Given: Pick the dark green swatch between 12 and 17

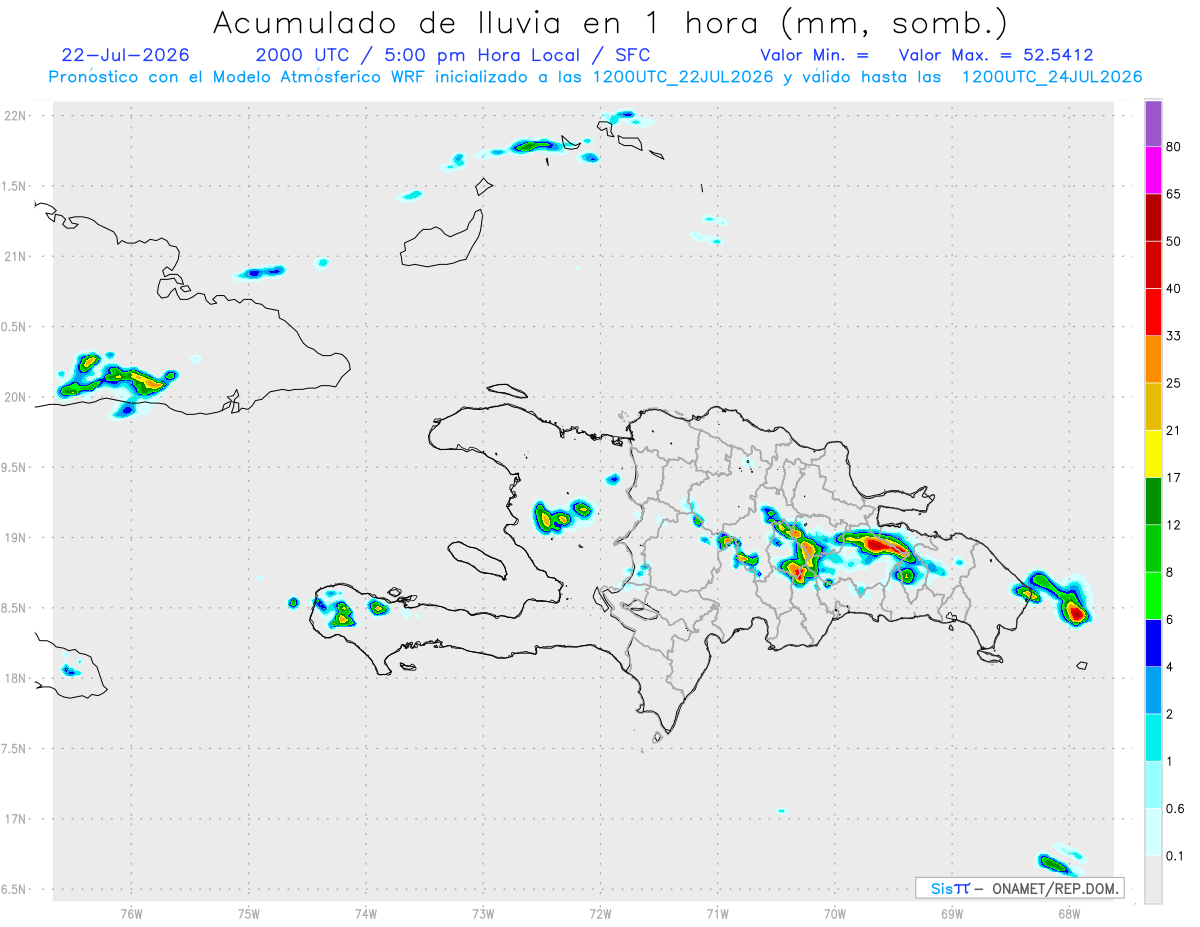Looking at the screenshot, I should [1153, 501].
